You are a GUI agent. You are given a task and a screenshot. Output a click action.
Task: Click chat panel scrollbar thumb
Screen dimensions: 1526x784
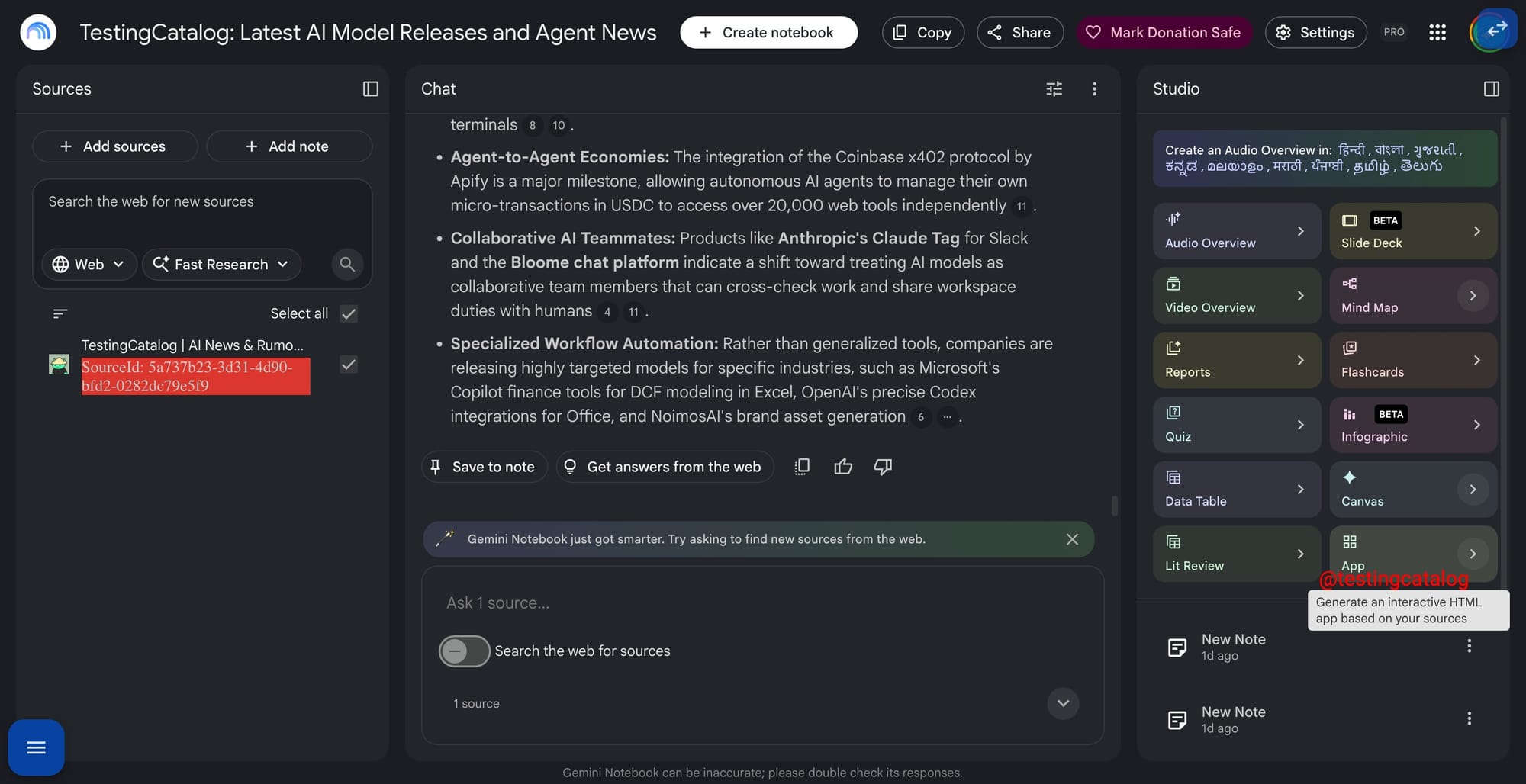tap(1114, 506)
